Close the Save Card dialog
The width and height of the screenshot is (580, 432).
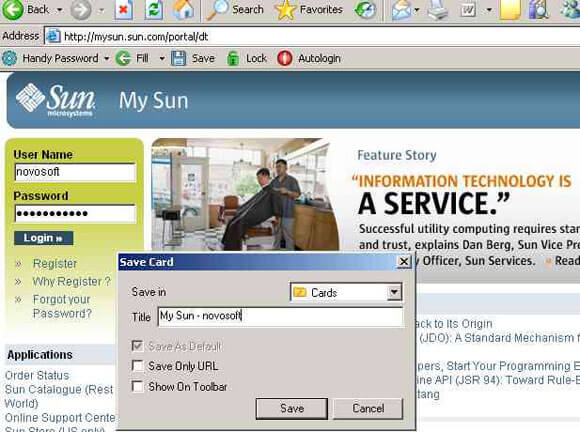point(404,262)
